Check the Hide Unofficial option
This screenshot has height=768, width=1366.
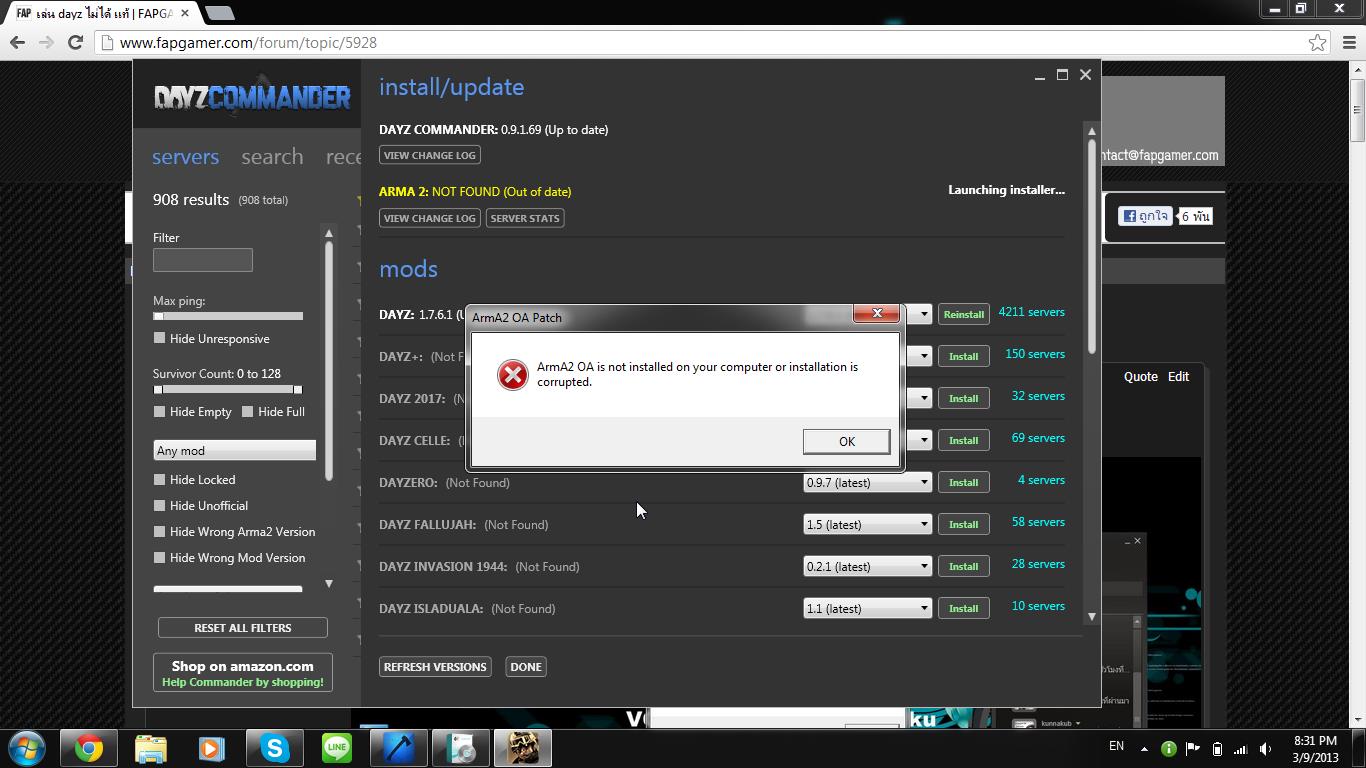(x=159, y=505)
